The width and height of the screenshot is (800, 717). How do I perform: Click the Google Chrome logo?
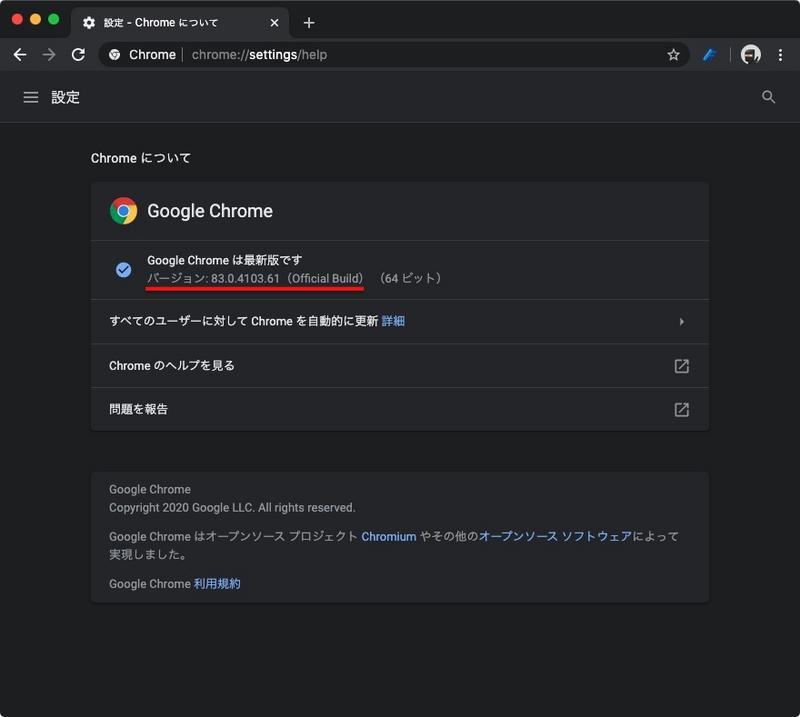coord(123,211)
